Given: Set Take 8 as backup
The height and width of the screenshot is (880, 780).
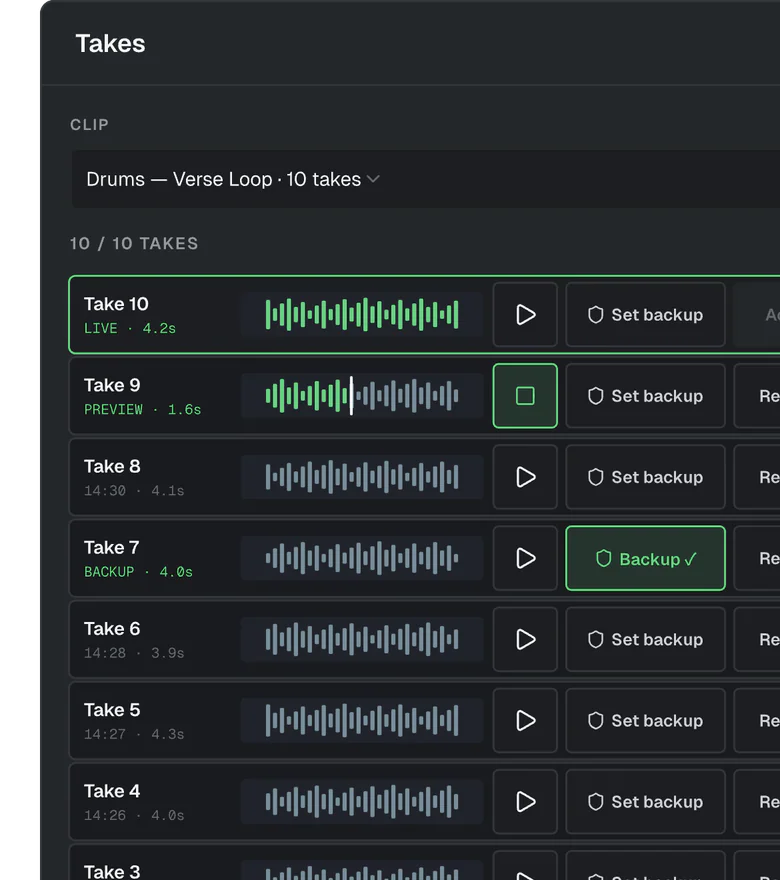Looking at the screenshot, I should coord(645,477).
